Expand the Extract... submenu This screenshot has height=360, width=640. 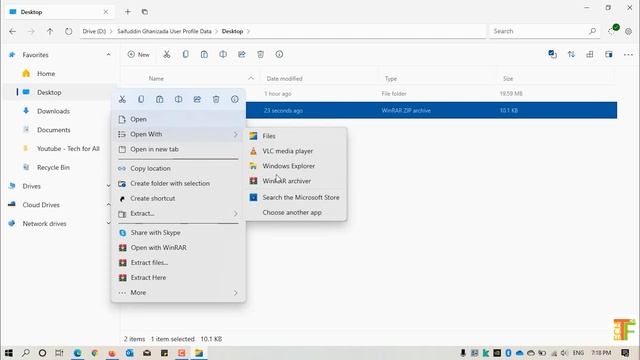(178, 213)
